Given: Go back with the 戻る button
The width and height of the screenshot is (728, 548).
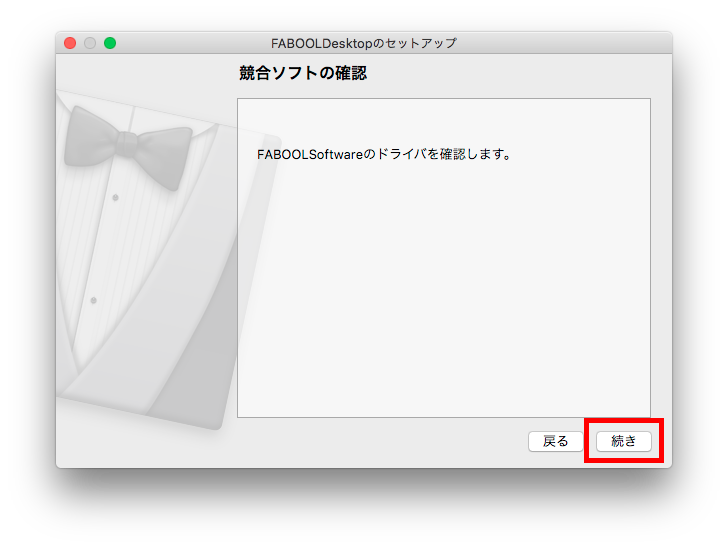Looking at the screenshot, I should (x=555, y=441).
